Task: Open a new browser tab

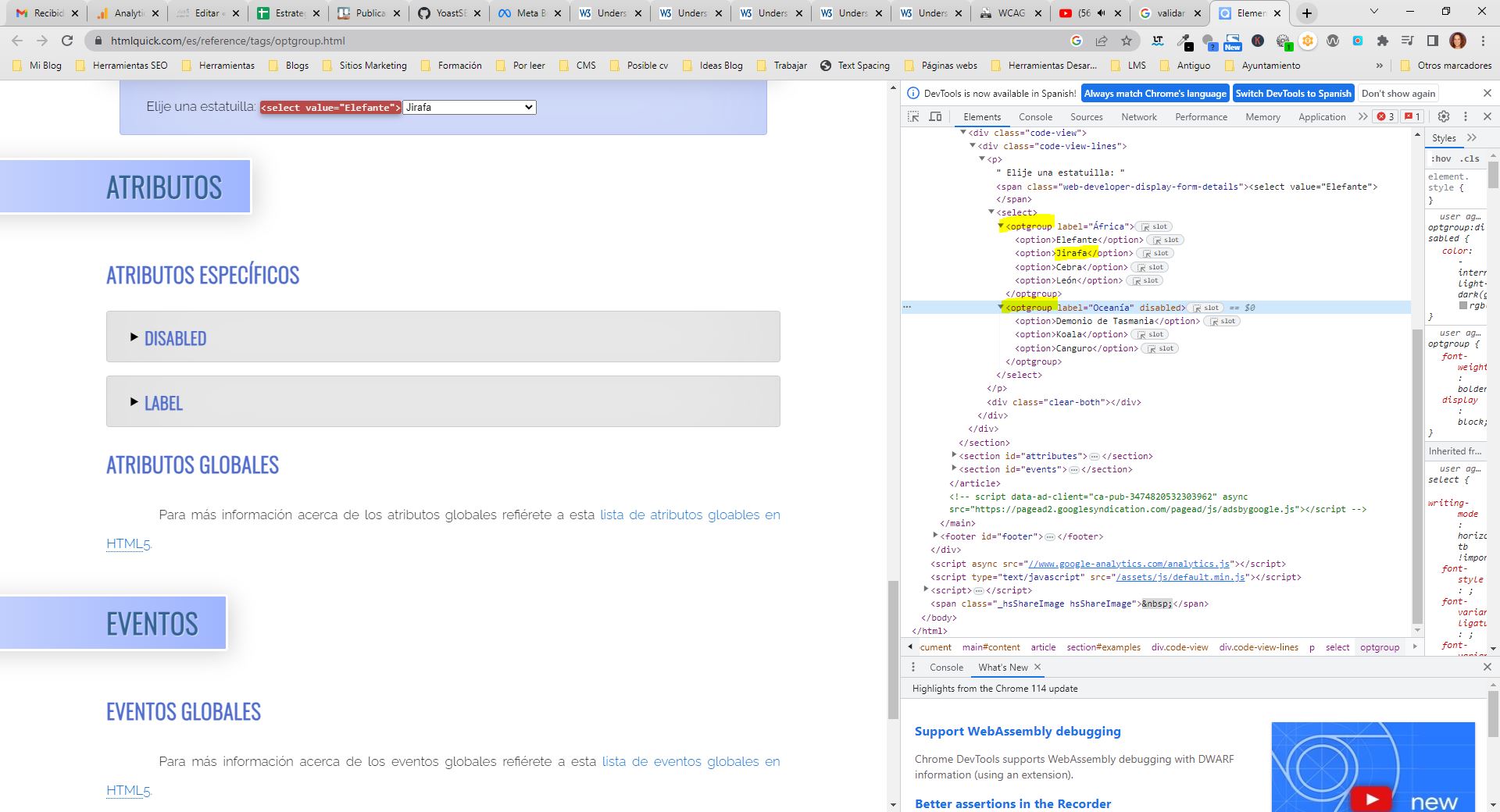Action: click(x=1307, y=13)
